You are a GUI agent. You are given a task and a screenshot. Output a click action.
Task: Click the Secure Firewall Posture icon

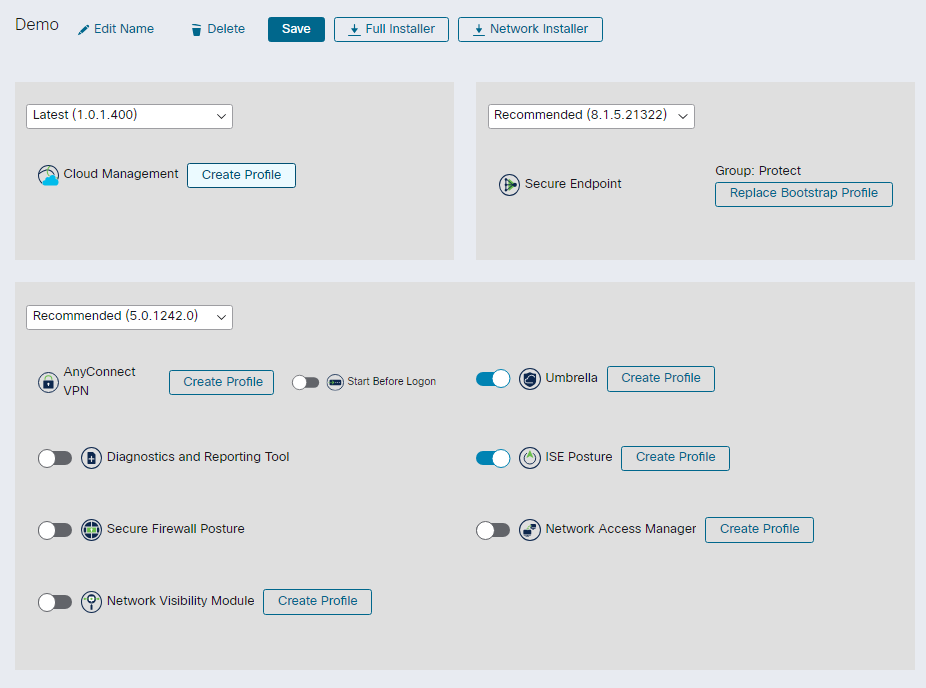[91, 530]
